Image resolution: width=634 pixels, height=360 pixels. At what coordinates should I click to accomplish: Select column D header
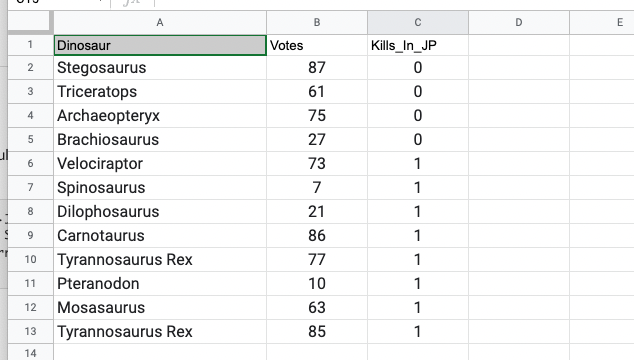[x=519, y=22]
